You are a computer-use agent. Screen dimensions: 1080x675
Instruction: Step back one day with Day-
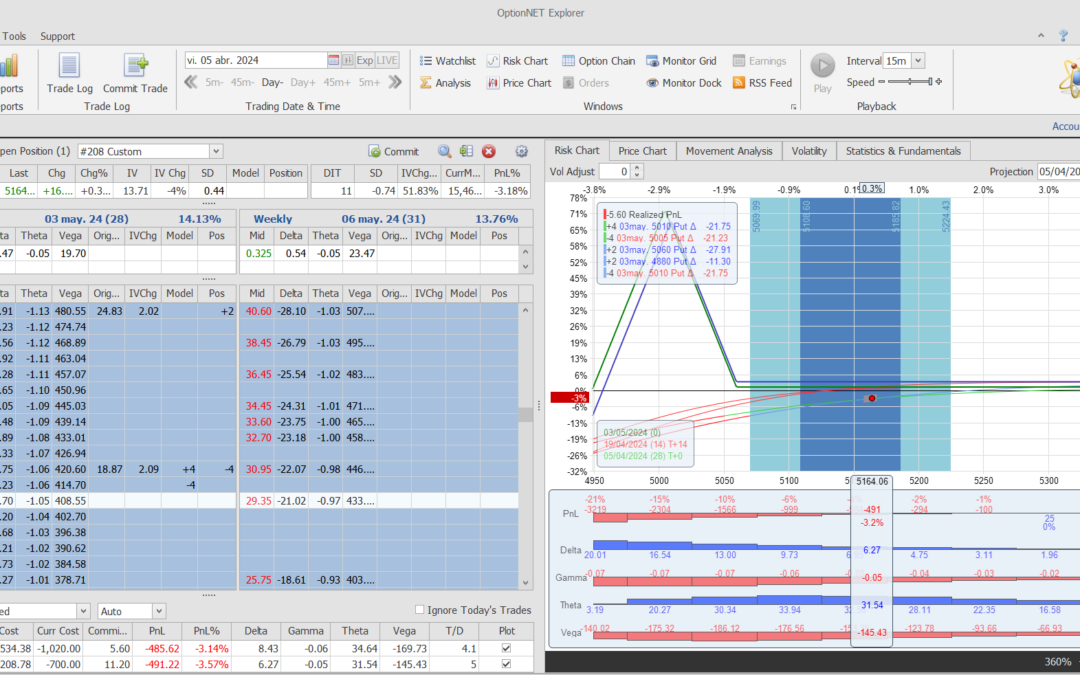(273, 83)
